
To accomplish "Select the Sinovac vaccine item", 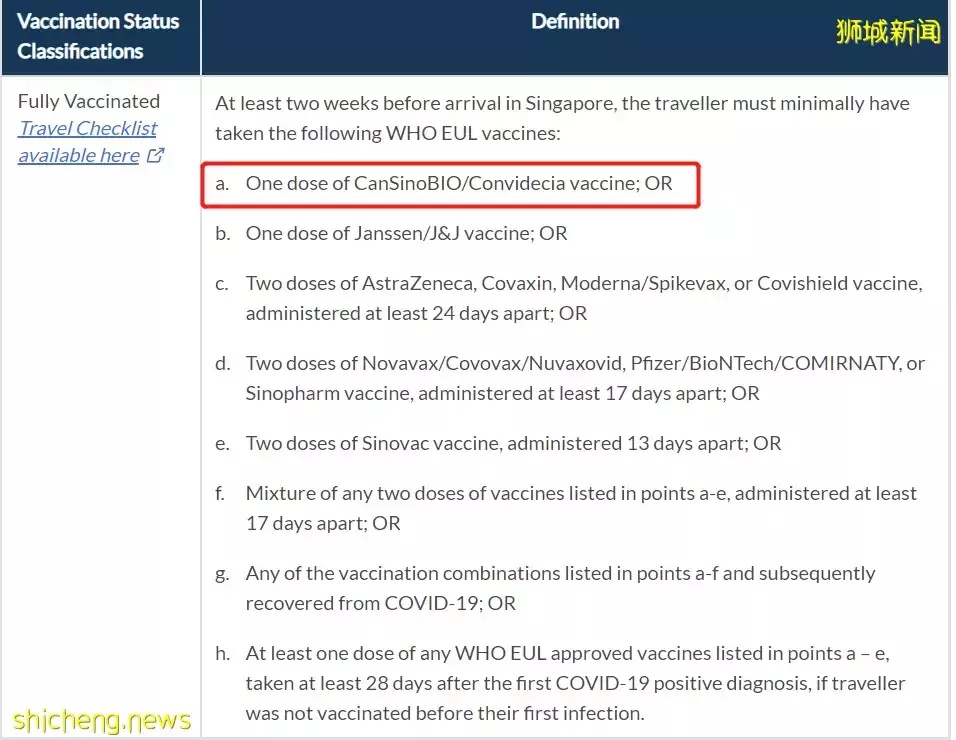I will 513,443.
